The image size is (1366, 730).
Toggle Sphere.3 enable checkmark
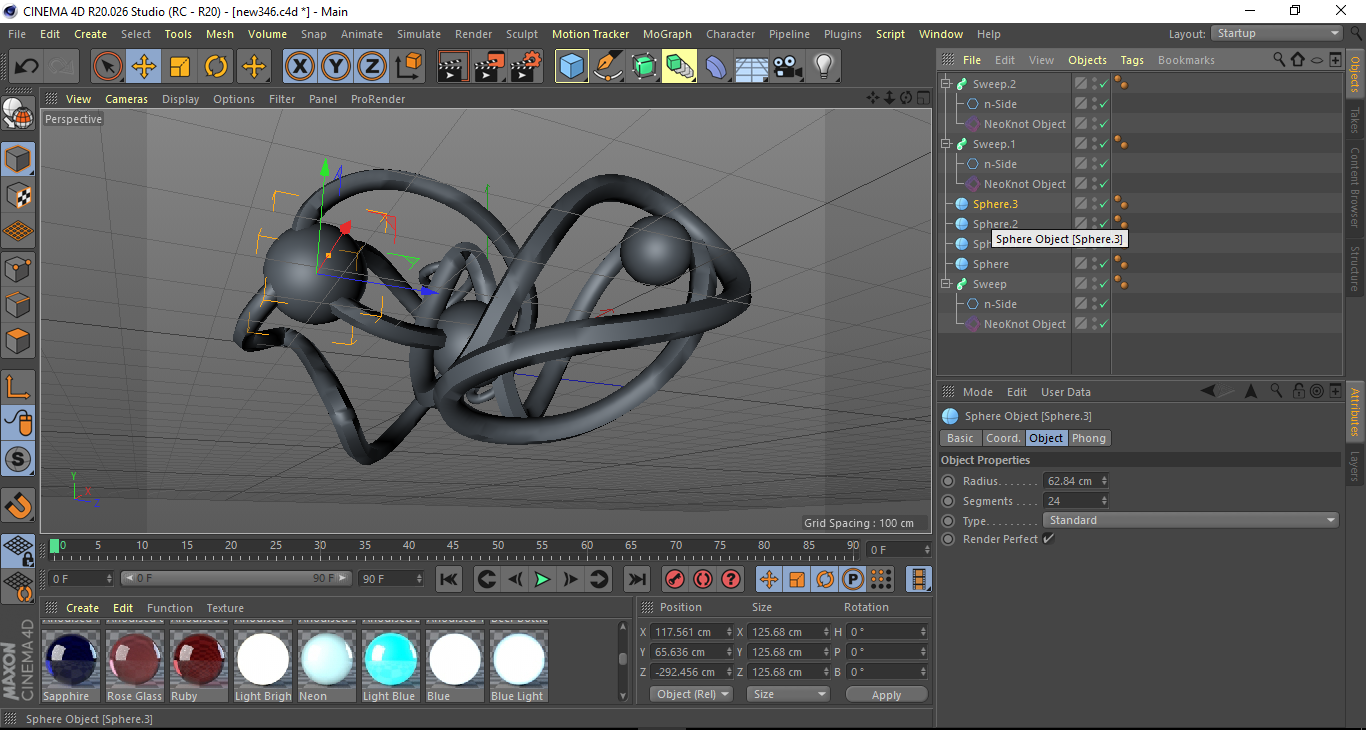[x=1103, y=204]
